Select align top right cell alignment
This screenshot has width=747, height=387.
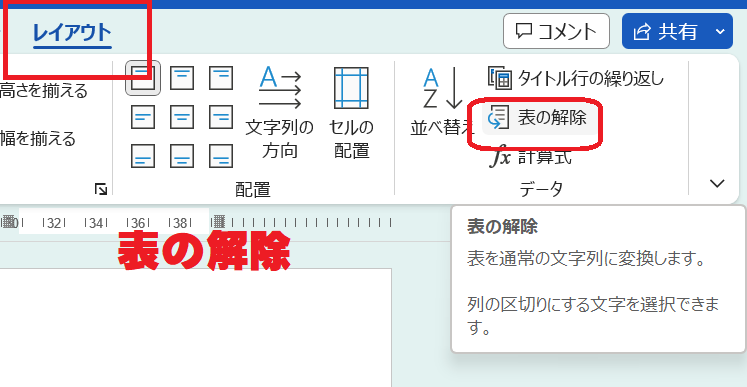click(221, 78)
